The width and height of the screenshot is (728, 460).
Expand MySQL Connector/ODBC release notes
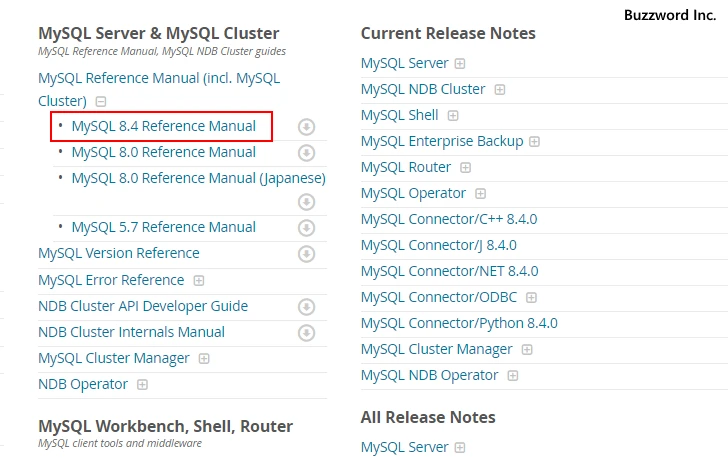pyautogui.click(x=532, y=298)
